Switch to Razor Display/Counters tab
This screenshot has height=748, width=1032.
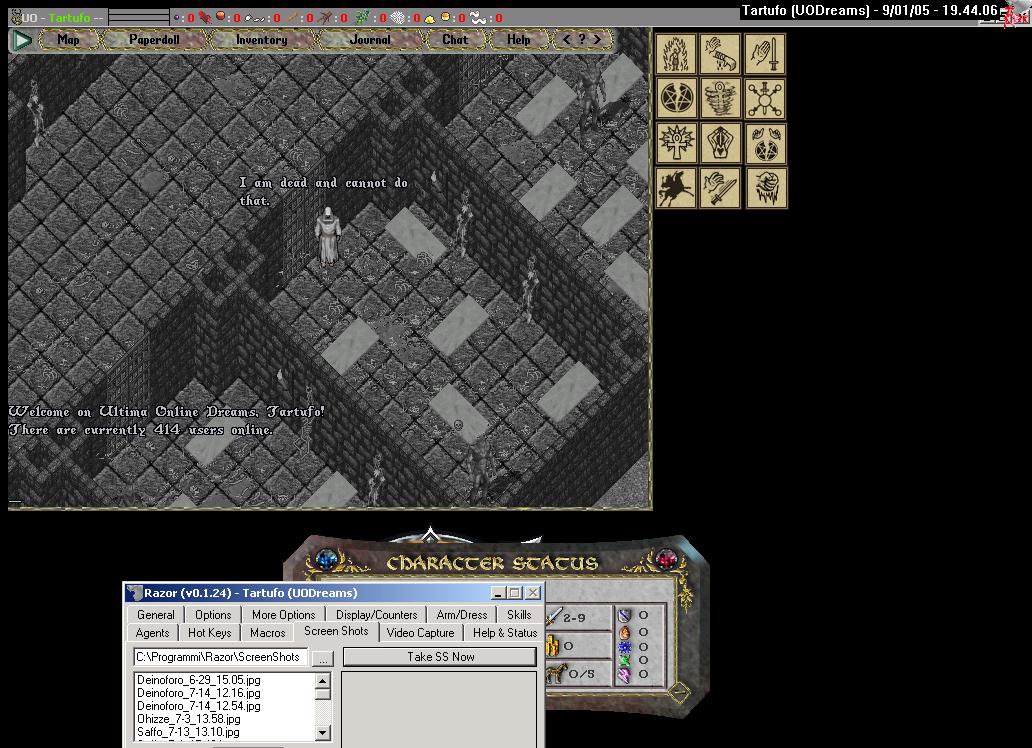[x=376, y=614]
